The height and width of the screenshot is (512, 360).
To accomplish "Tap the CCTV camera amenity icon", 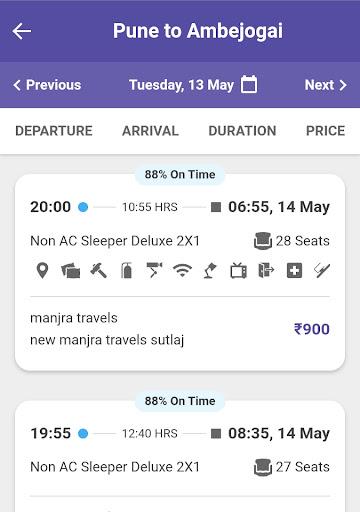I will 154,270.
